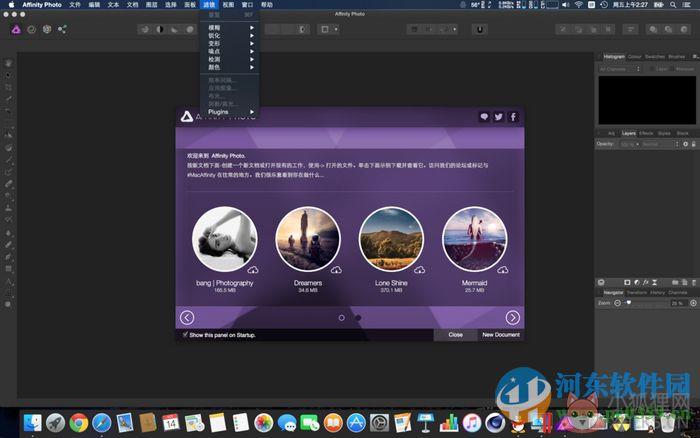
Task: Expand the 锐化 submenu
Action: (x=230, y=36)
